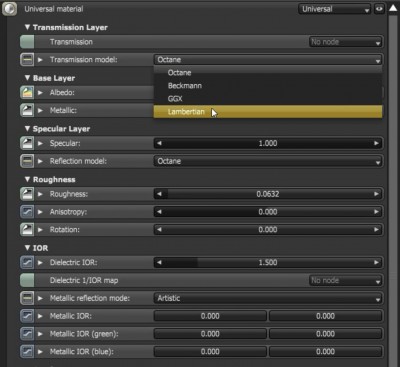The height and width of the screenshot is (367, 400).
Task: Click the Albedo texture type icon
Action: pyautogui.click(x=27, y=93)
